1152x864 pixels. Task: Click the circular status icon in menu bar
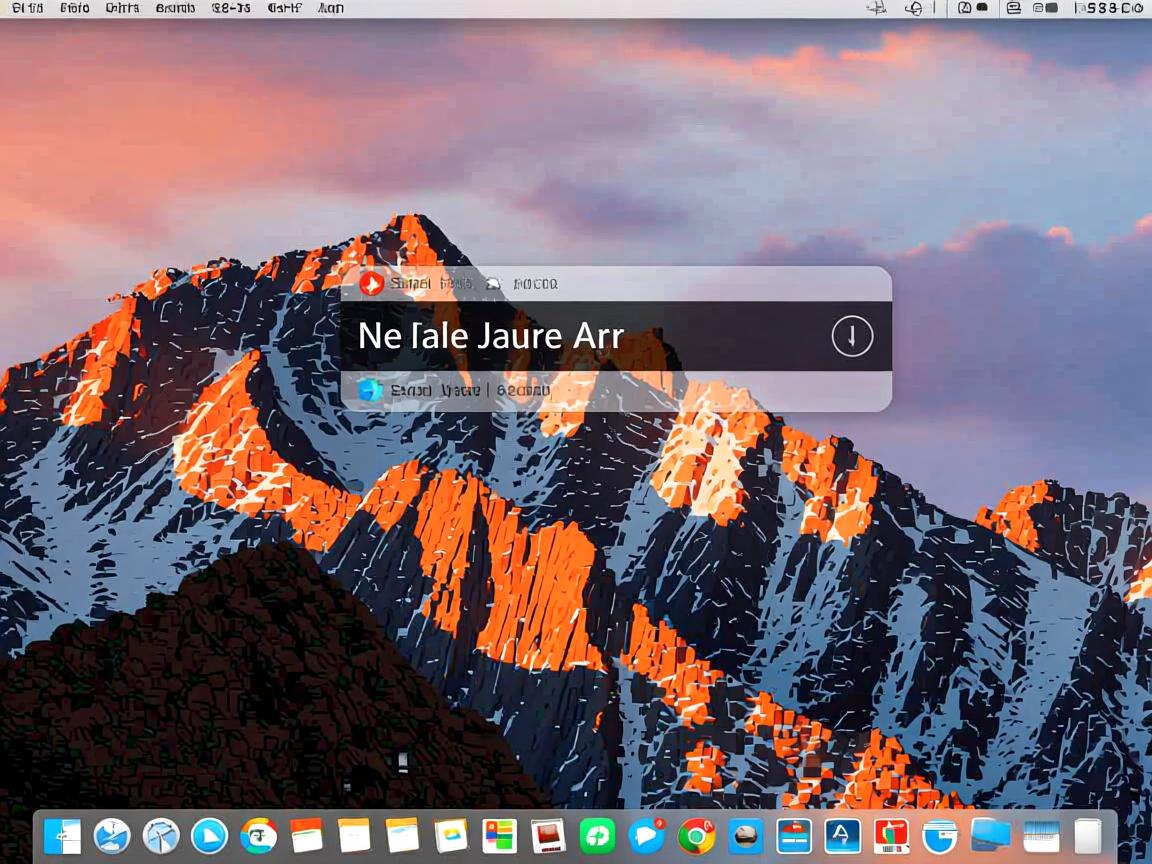(913, 8)
